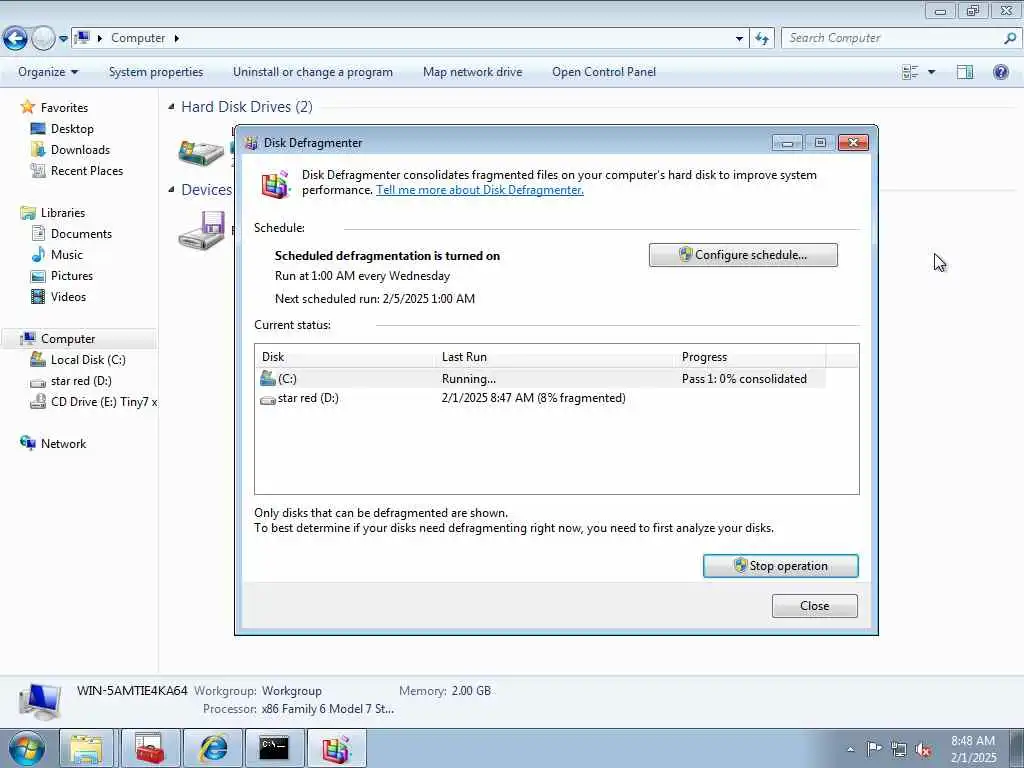Toggle the preview pane icon
The image size is (1024, 768).
click(x=965, y=72)
